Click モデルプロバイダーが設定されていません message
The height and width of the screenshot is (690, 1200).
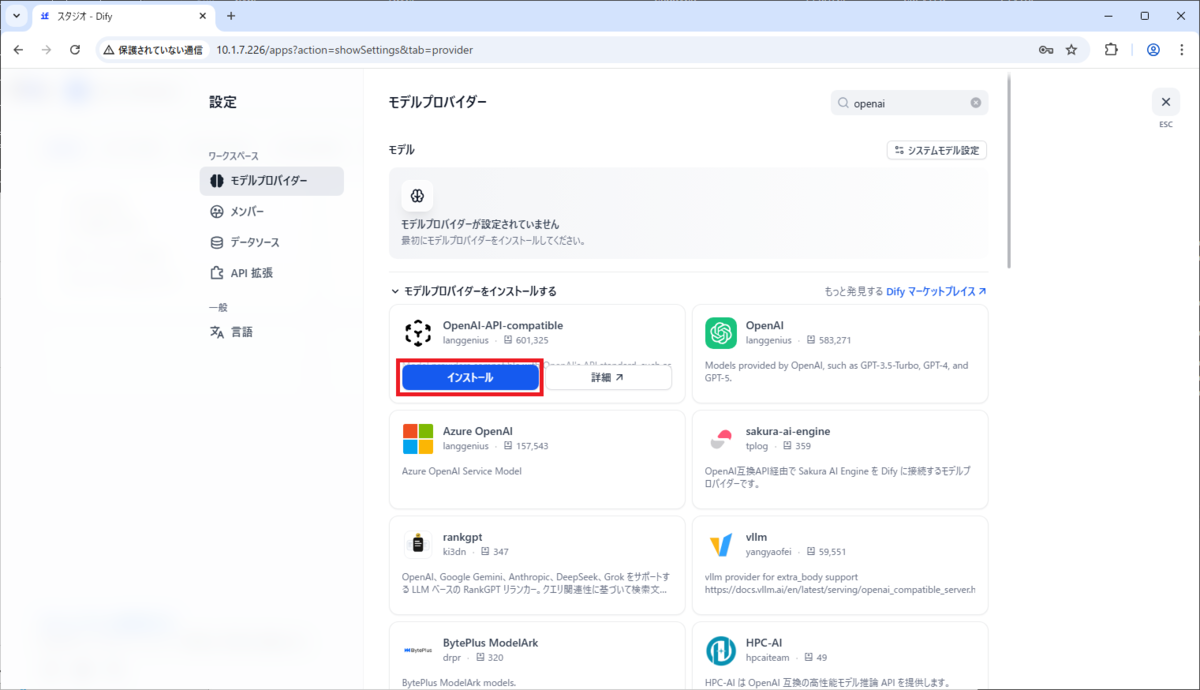(x=480, y=224)
